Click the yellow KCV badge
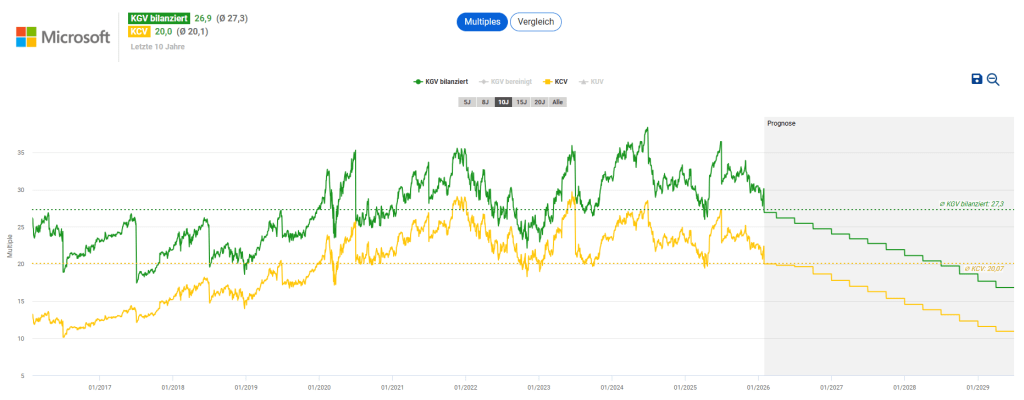 pos(139,32)
